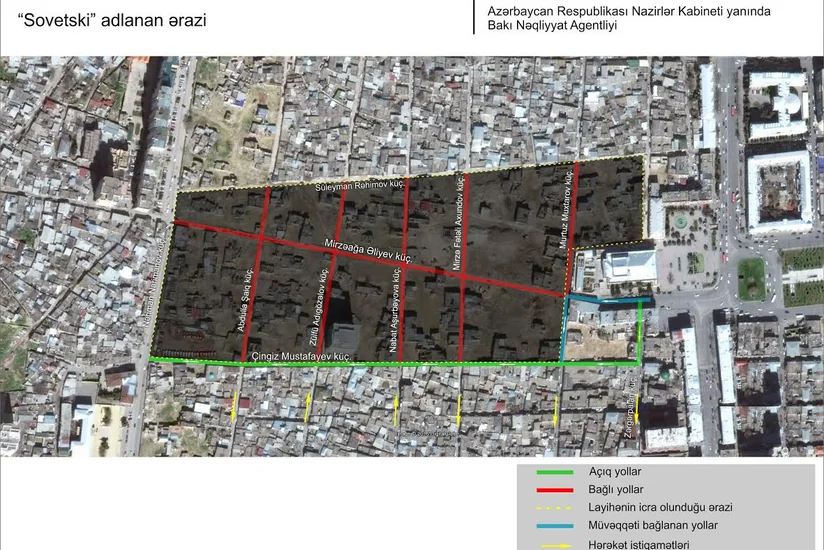Click the Zərgərpalan küç. street label
Viewport: 824px width, 550px height.
[x=628, y=408]
